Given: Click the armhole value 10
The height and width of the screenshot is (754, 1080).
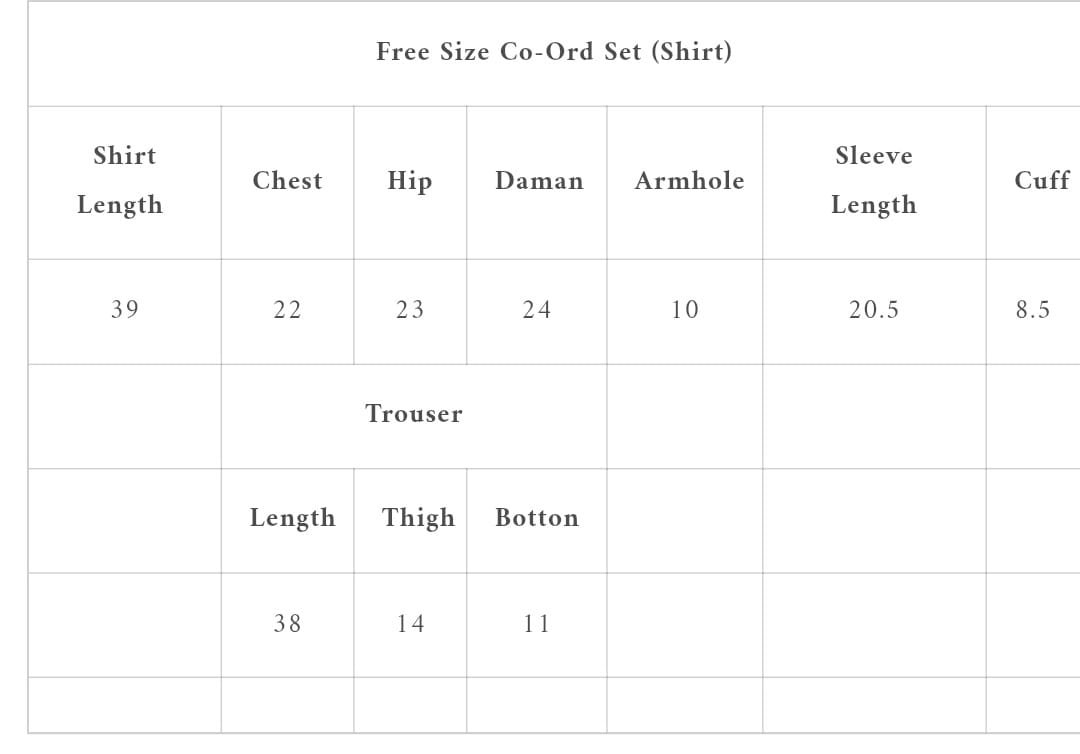Looking at the screenshot, I should 685,310.
